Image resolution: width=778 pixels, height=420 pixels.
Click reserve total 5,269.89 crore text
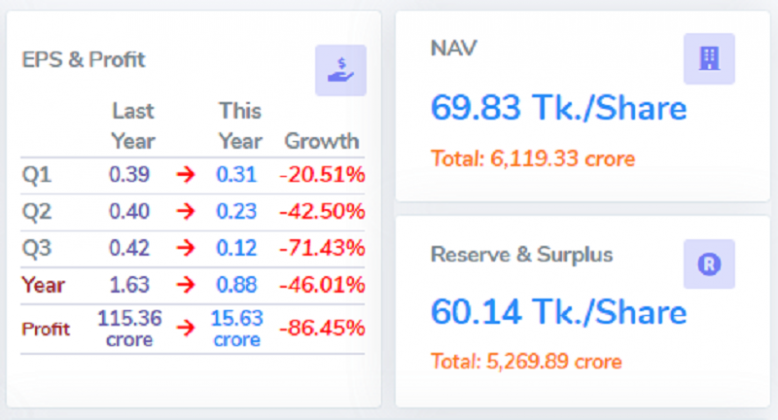pyautogui.click(x=526, y=361)
